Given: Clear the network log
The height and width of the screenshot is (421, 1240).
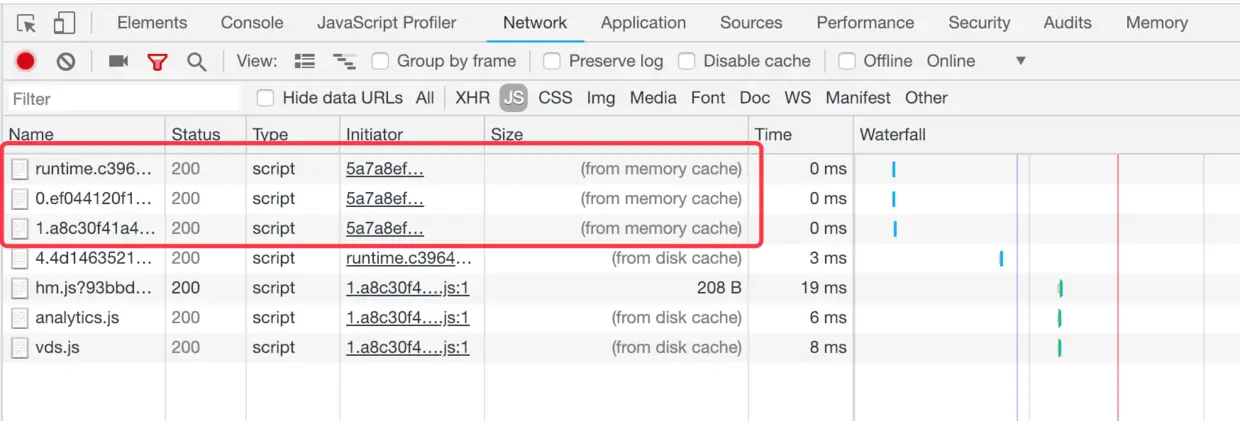Looking at the screenshot, I should (x=66, y=62).
